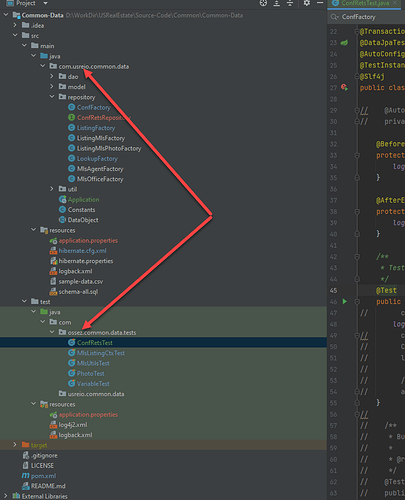
Task: Expand the model package
Action: [x=52, y=87]
